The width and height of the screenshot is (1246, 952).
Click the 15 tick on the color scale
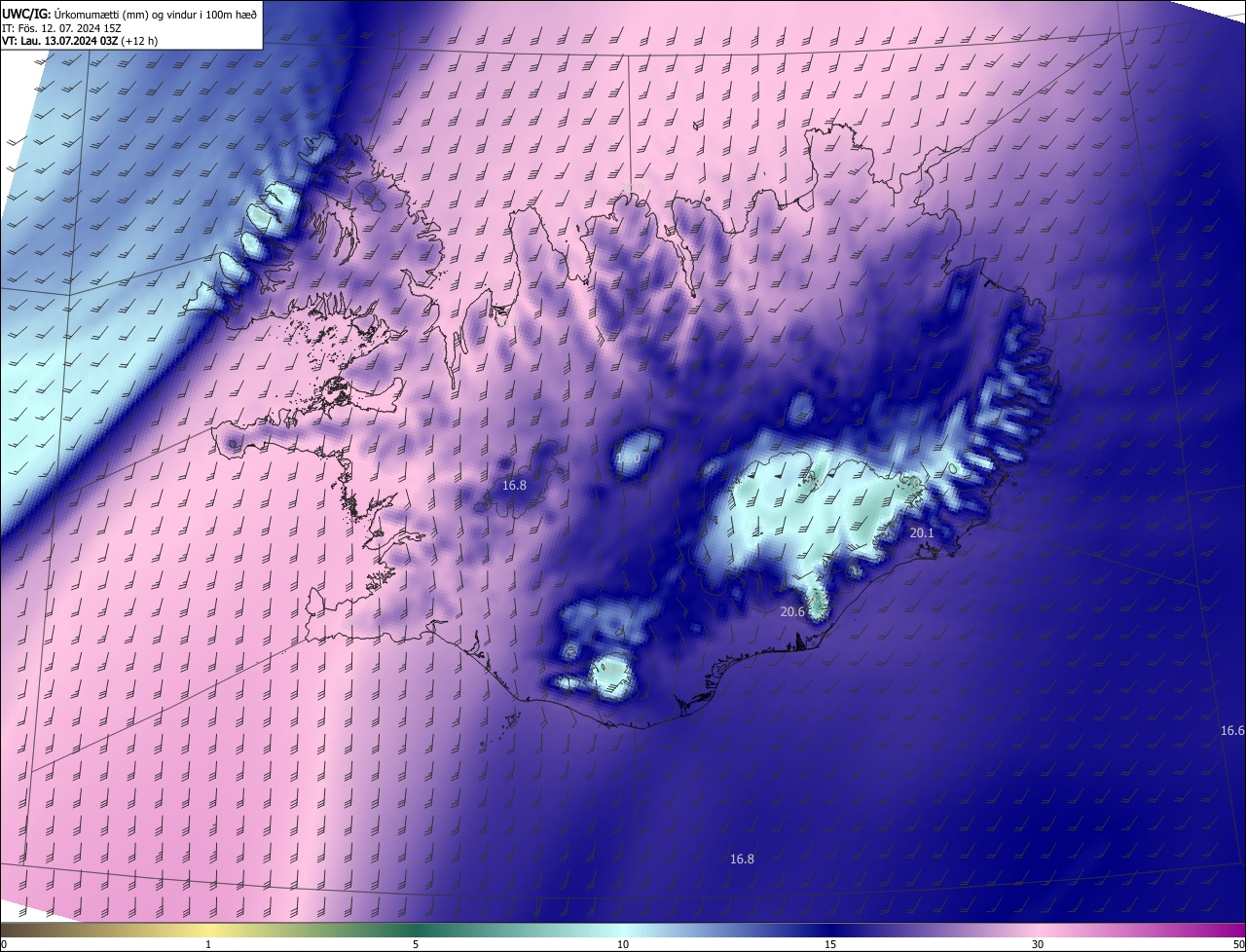point(830,944)
